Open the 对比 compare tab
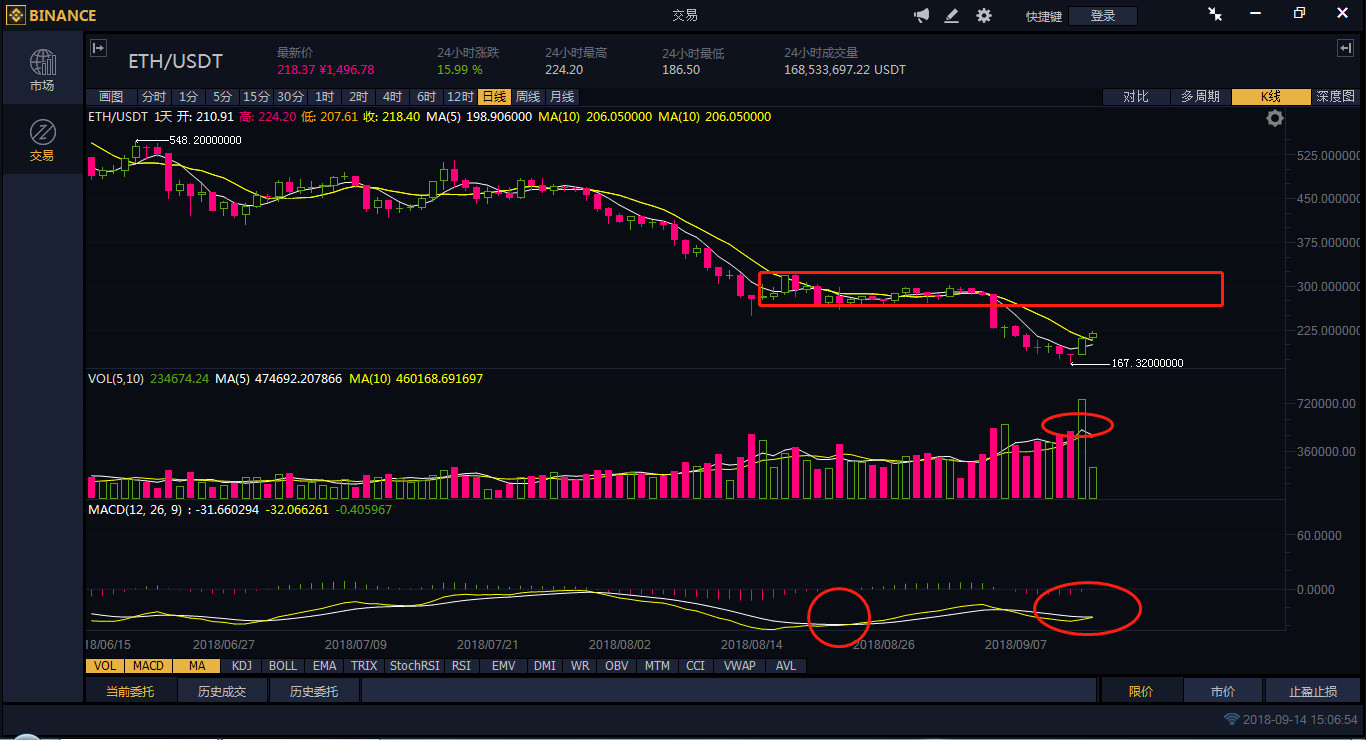Screen dimensions: 1366x740 1135,97
